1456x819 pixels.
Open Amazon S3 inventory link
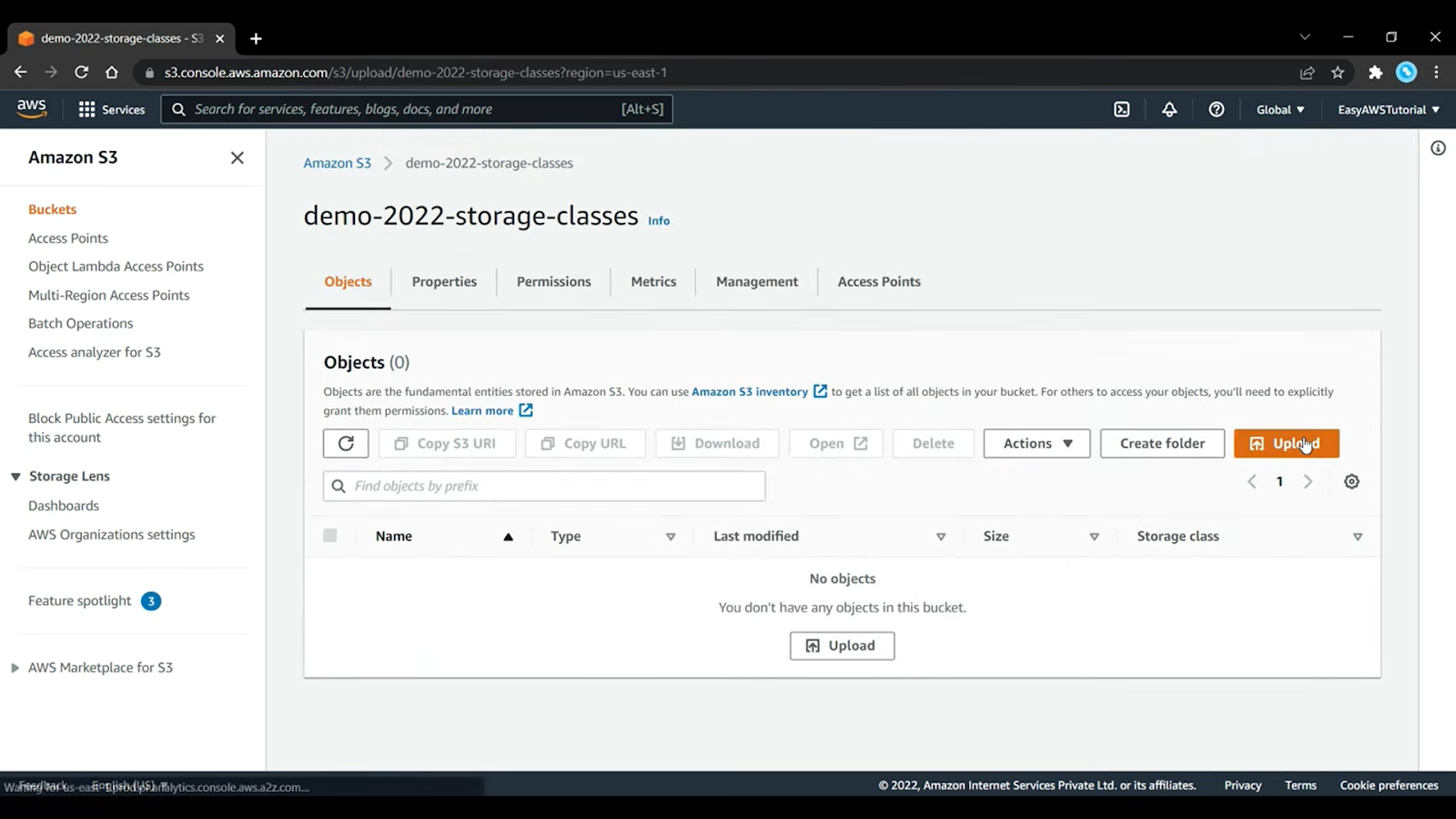(x=759, y=392)
